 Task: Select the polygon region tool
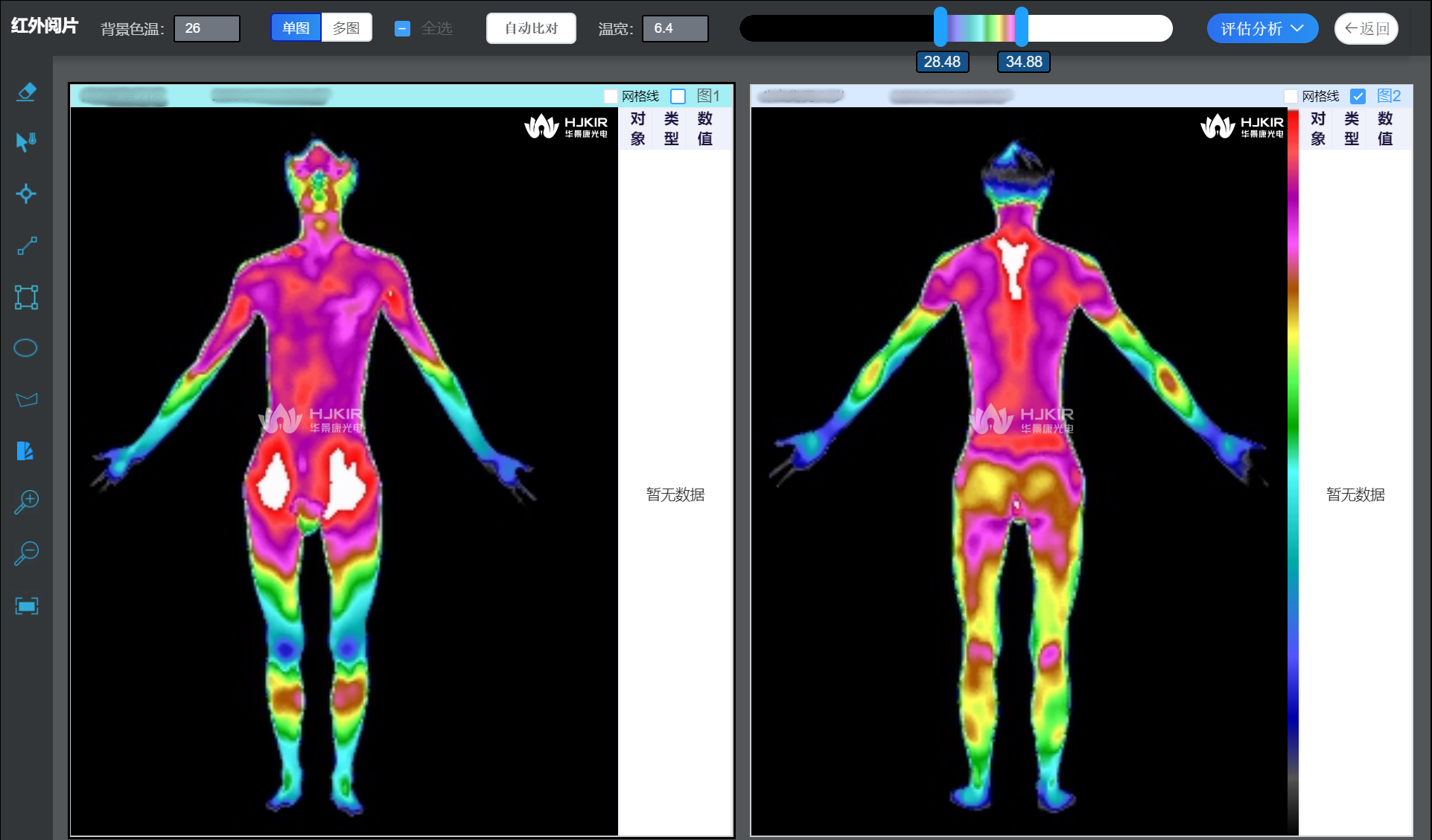pyautogui.click(x=26, y=400)
